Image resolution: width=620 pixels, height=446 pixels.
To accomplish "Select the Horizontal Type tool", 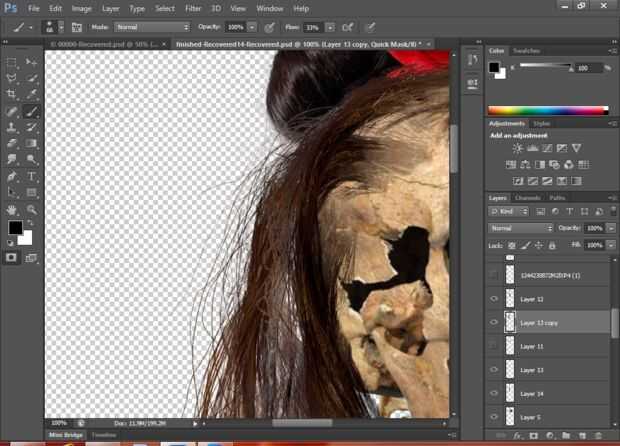I will pos(31,176).
